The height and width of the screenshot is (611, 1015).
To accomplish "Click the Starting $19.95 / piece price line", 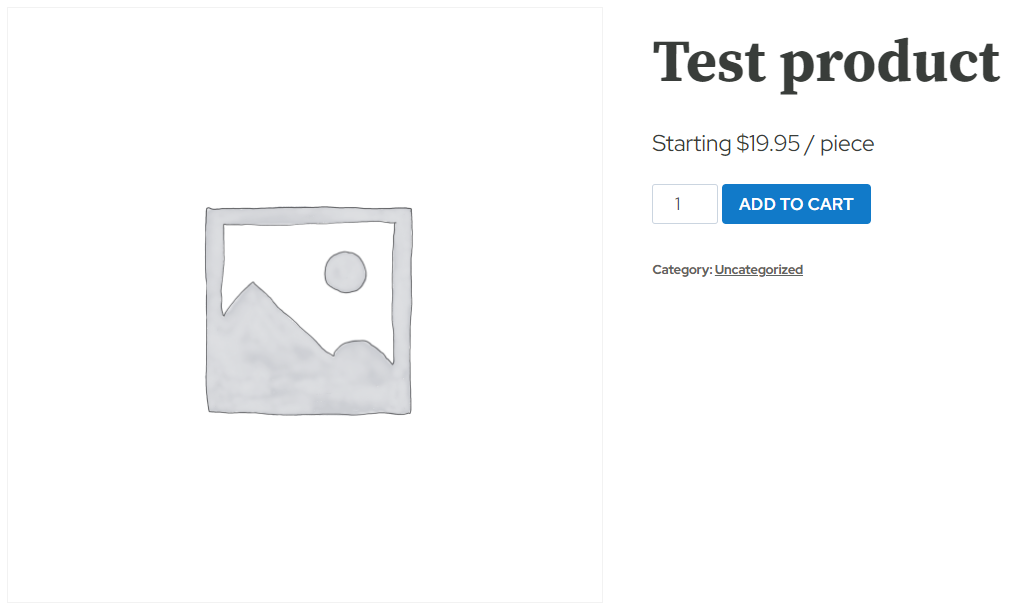I will 763,144.
